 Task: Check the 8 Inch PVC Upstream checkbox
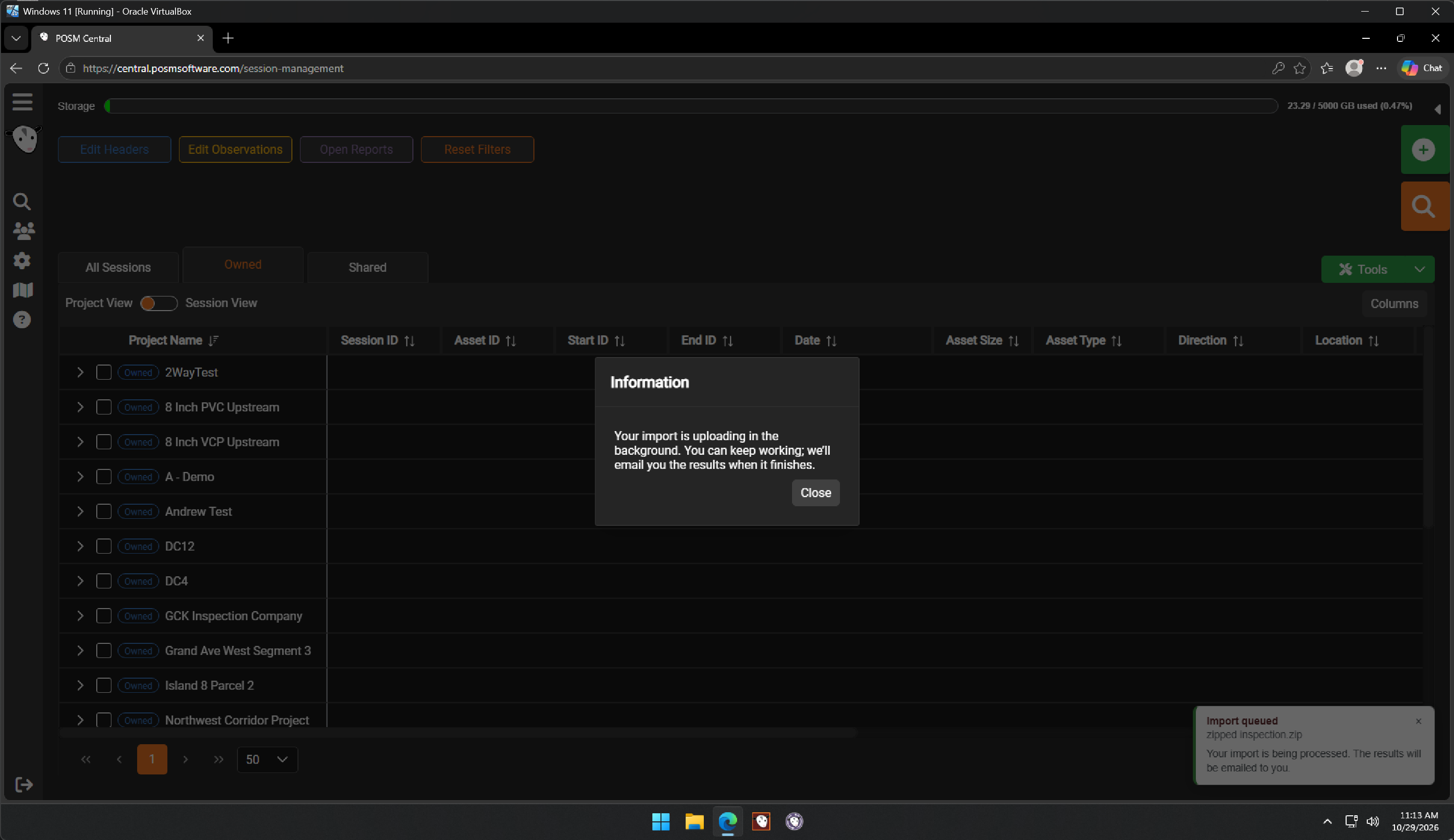click(x=104, y=407)
